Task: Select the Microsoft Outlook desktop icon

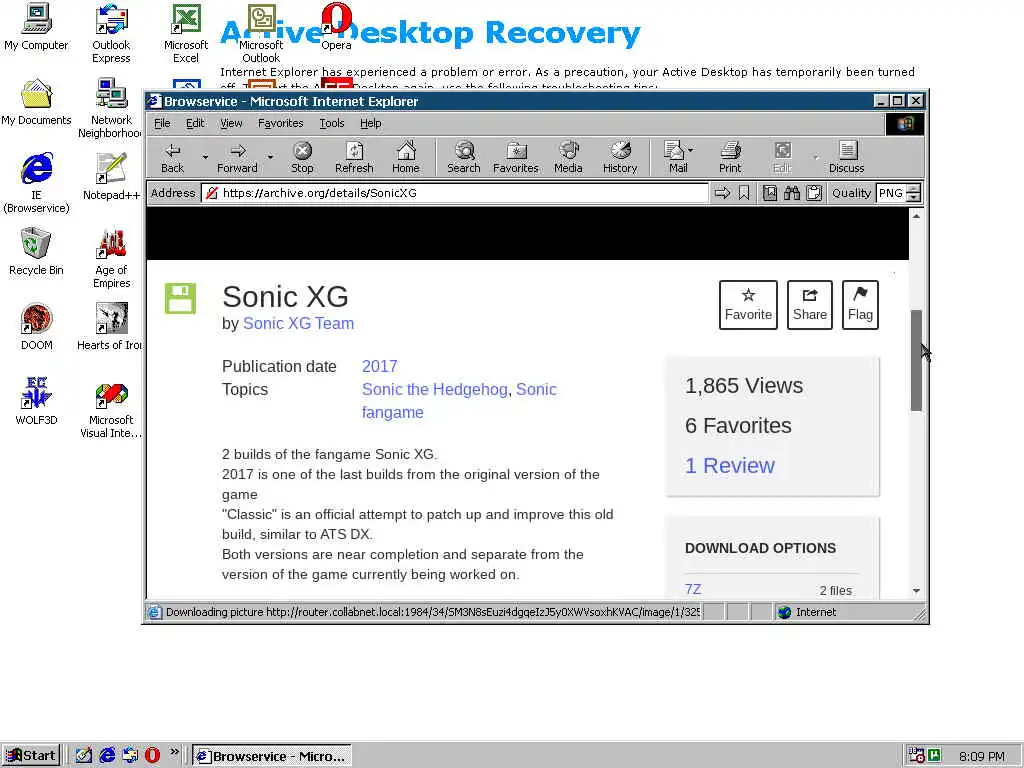Action: (261, 34)
